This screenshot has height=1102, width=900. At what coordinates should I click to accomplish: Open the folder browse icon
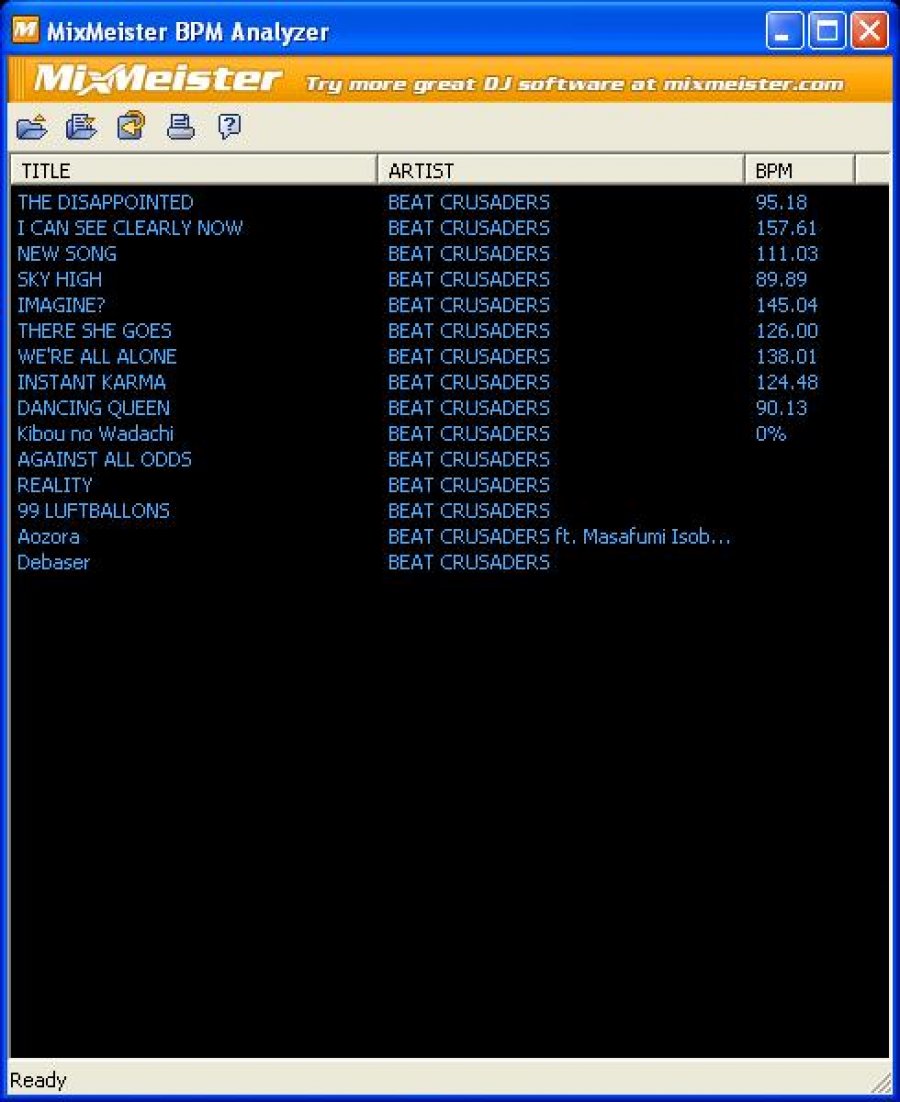pos(32,127)
